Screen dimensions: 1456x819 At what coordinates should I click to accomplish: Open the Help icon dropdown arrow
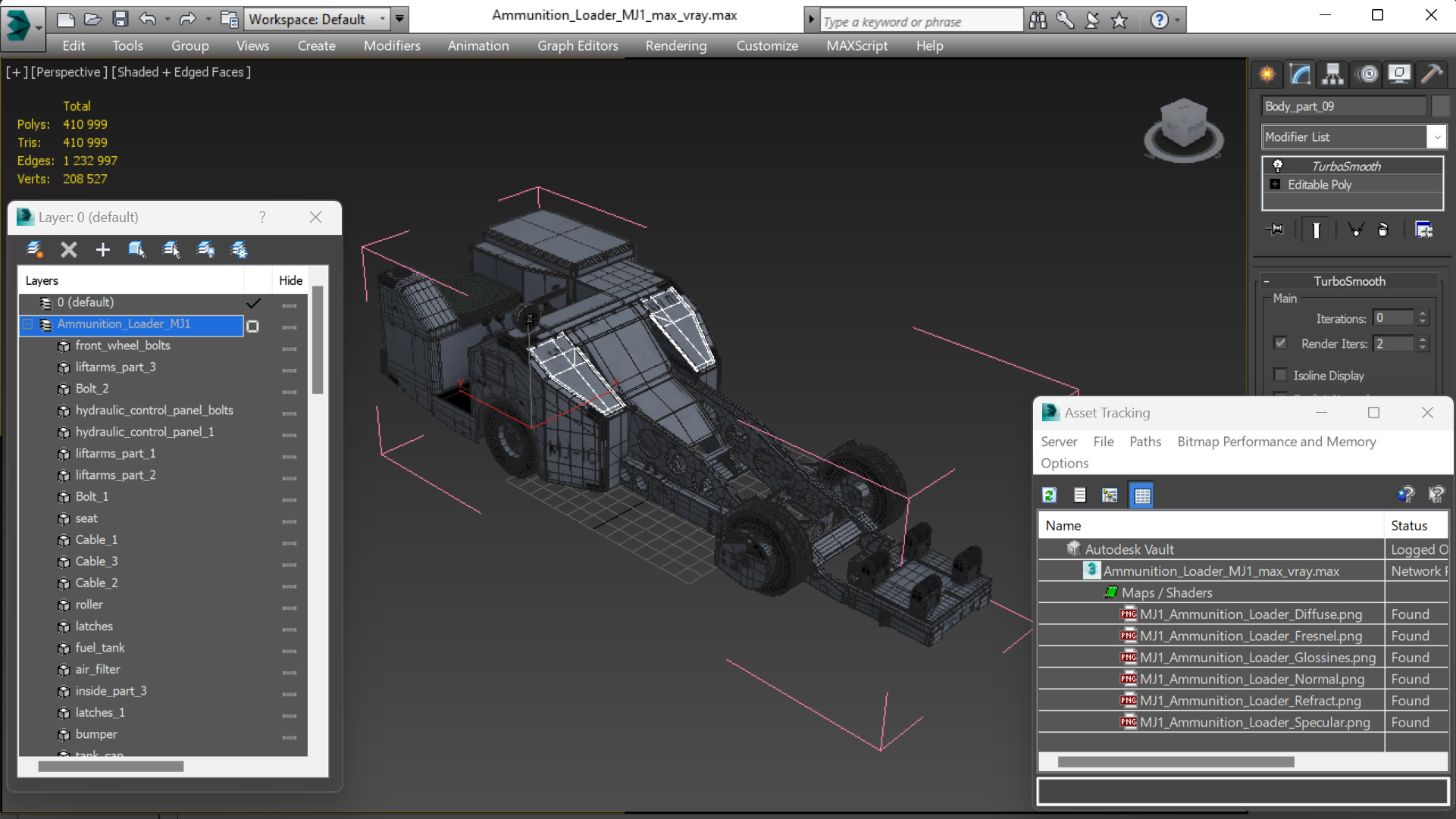(x=1177, y=20)
